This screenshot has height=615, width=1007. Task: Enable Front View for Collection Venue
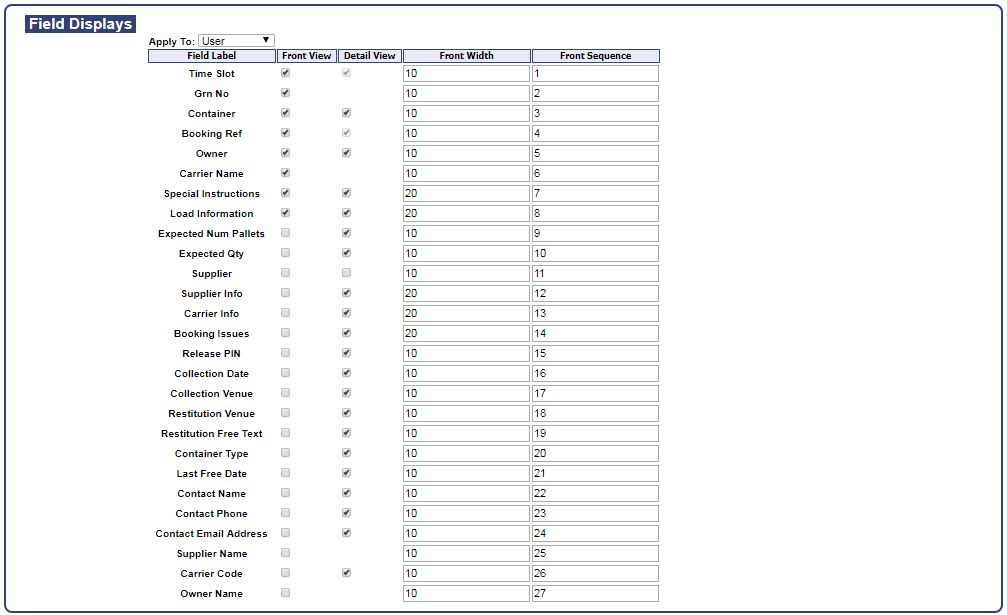click(x=285, y=392)
